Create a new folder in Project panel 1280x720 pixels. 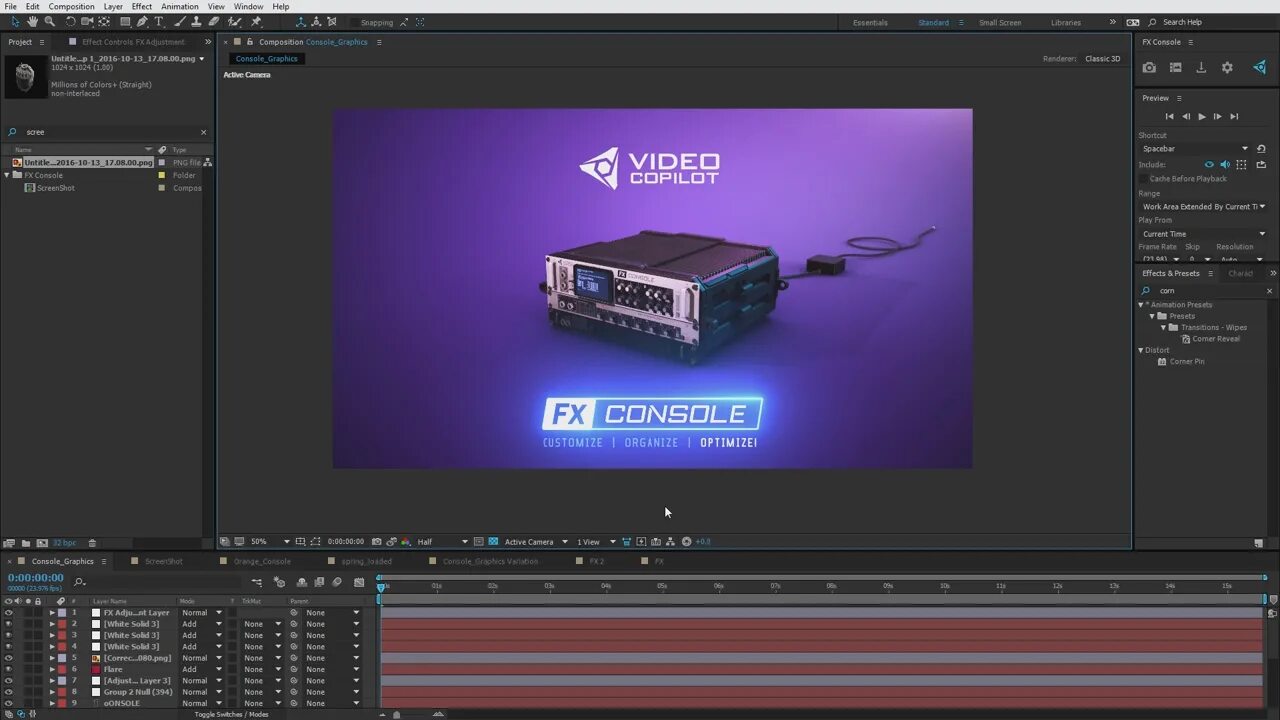click(x=25, y=543)
